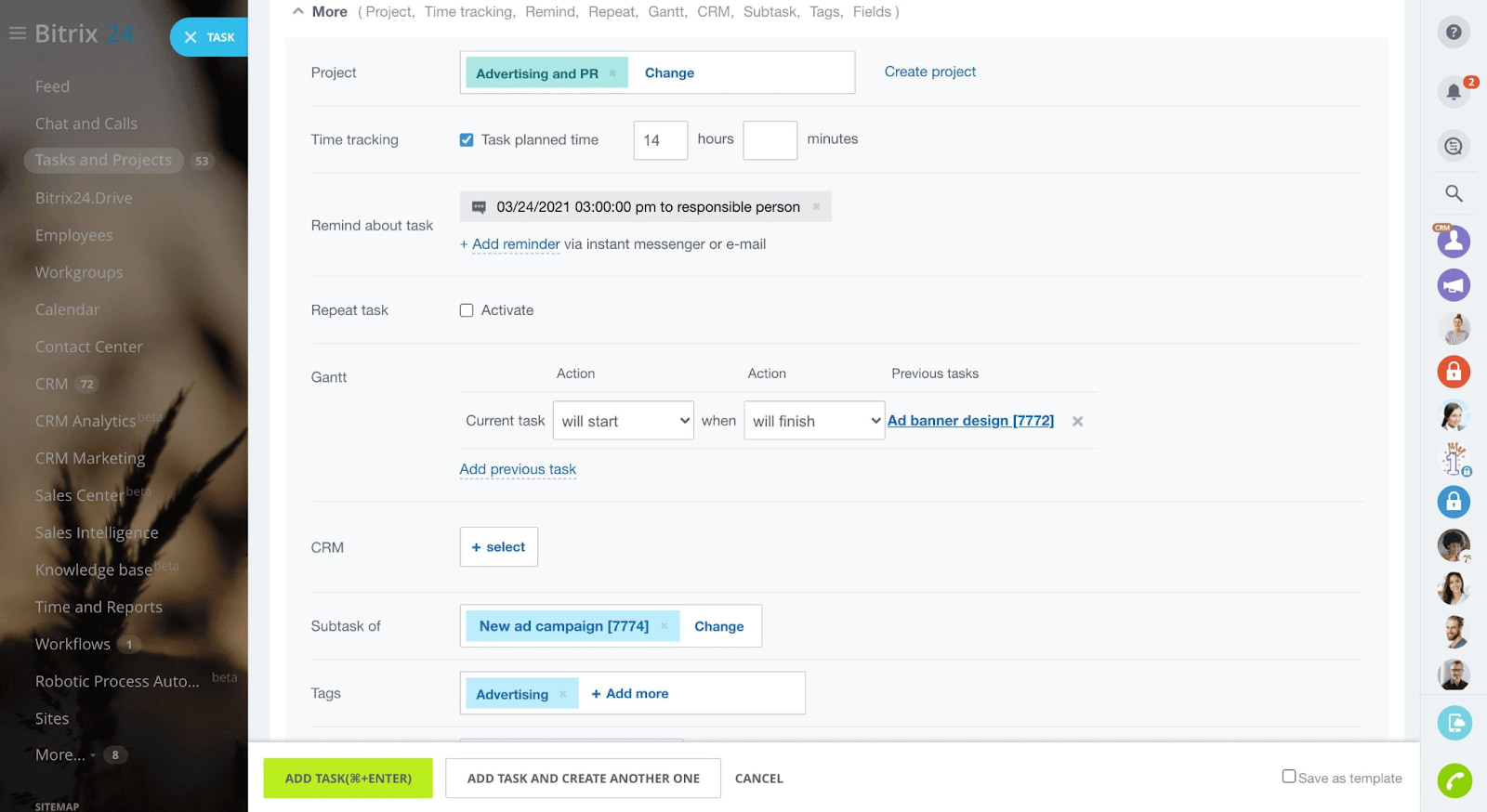The image size is (1487, 812).
Task: Click the green ADD TASK button
Action: coord(348,779)
